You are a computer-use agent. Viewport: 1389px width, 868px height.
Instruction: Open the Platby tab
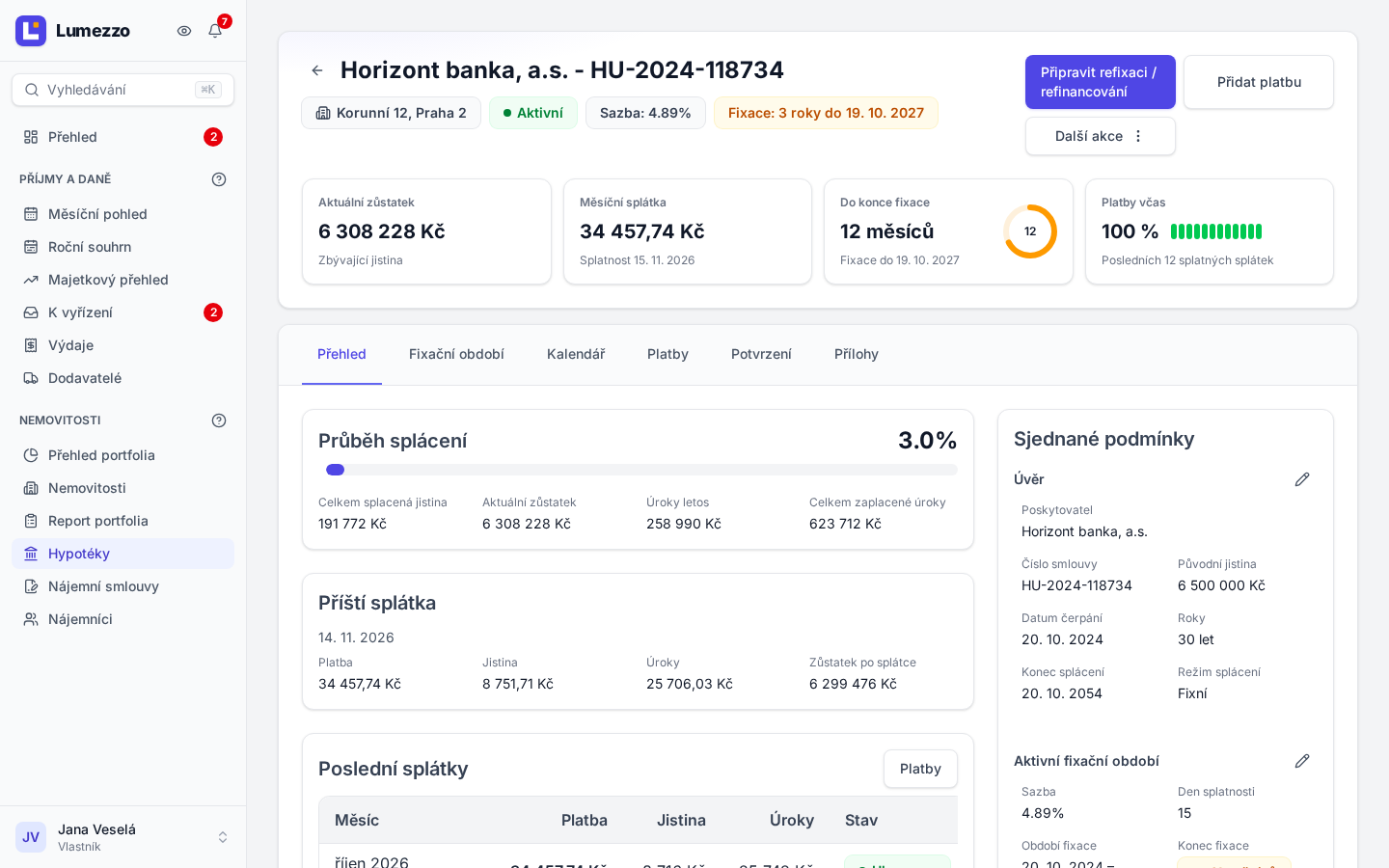[x=667, y=354]
